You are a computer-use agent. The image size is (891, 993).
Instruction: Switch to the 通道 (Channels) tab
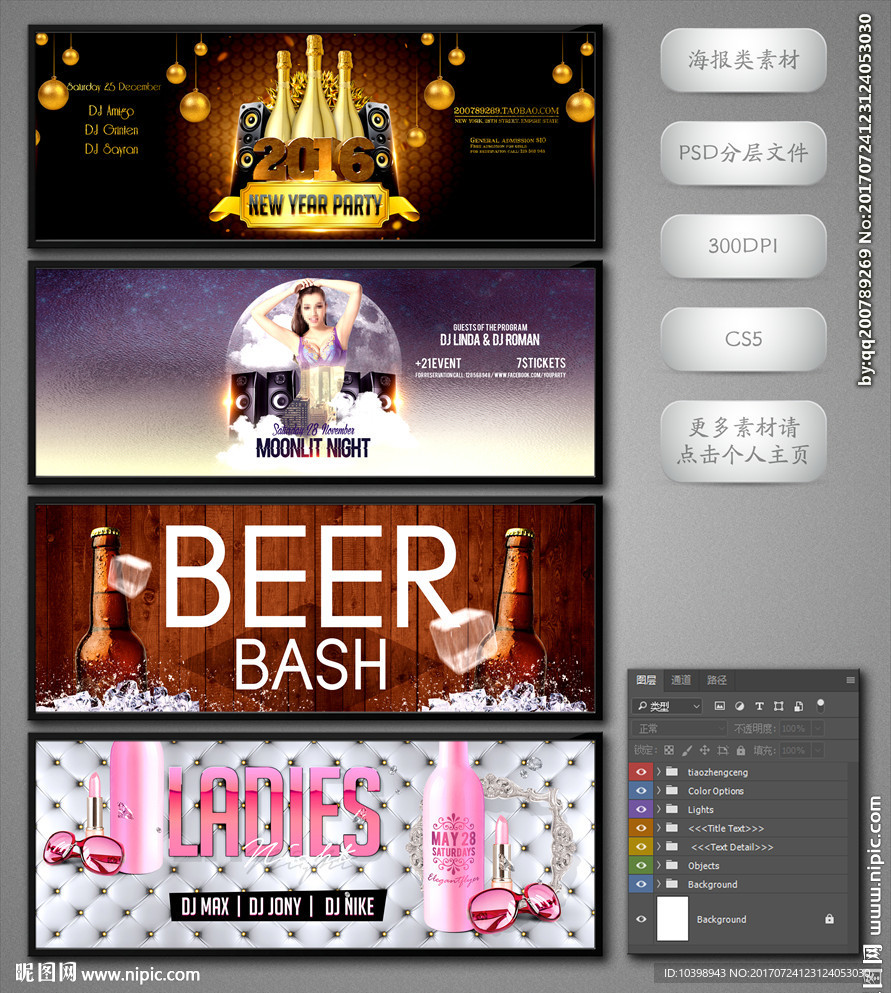(680, 680)
